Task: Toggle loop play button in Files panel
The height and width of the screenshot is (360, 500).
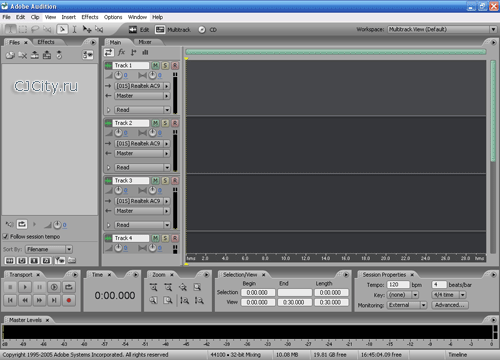Action: point(22,224)
